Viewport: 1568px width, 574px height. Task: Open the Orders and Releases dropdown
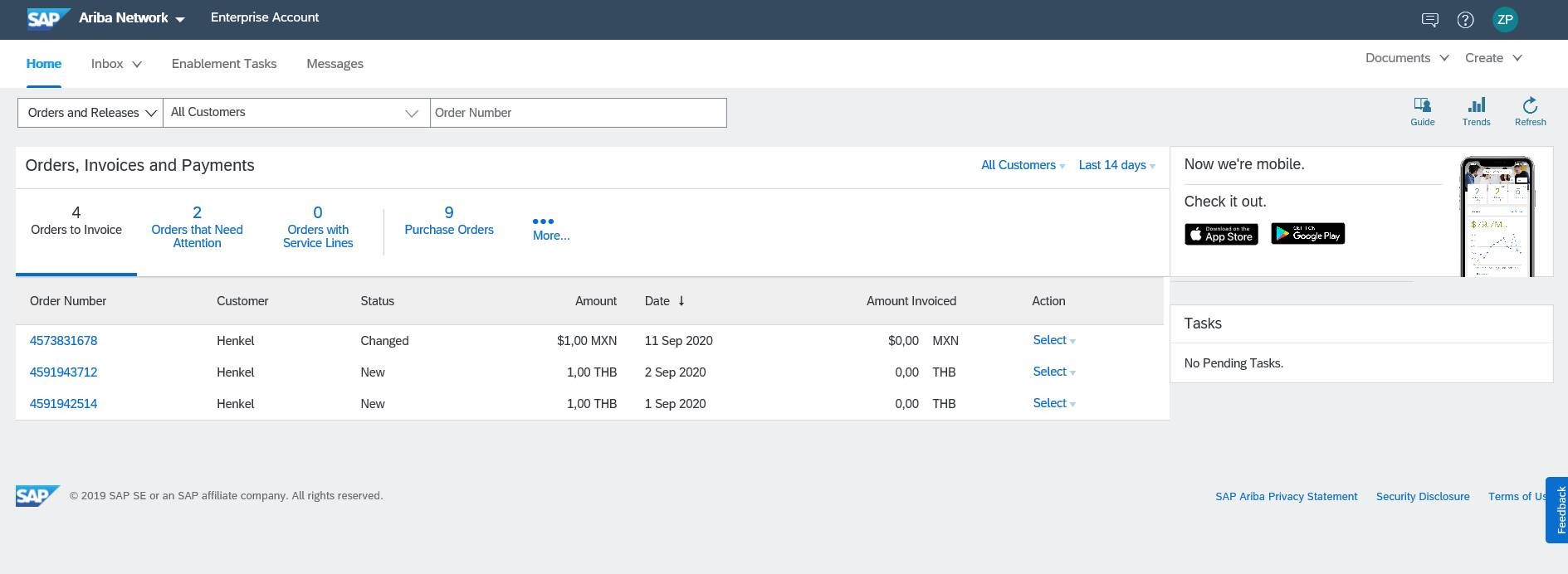point(90,113)
